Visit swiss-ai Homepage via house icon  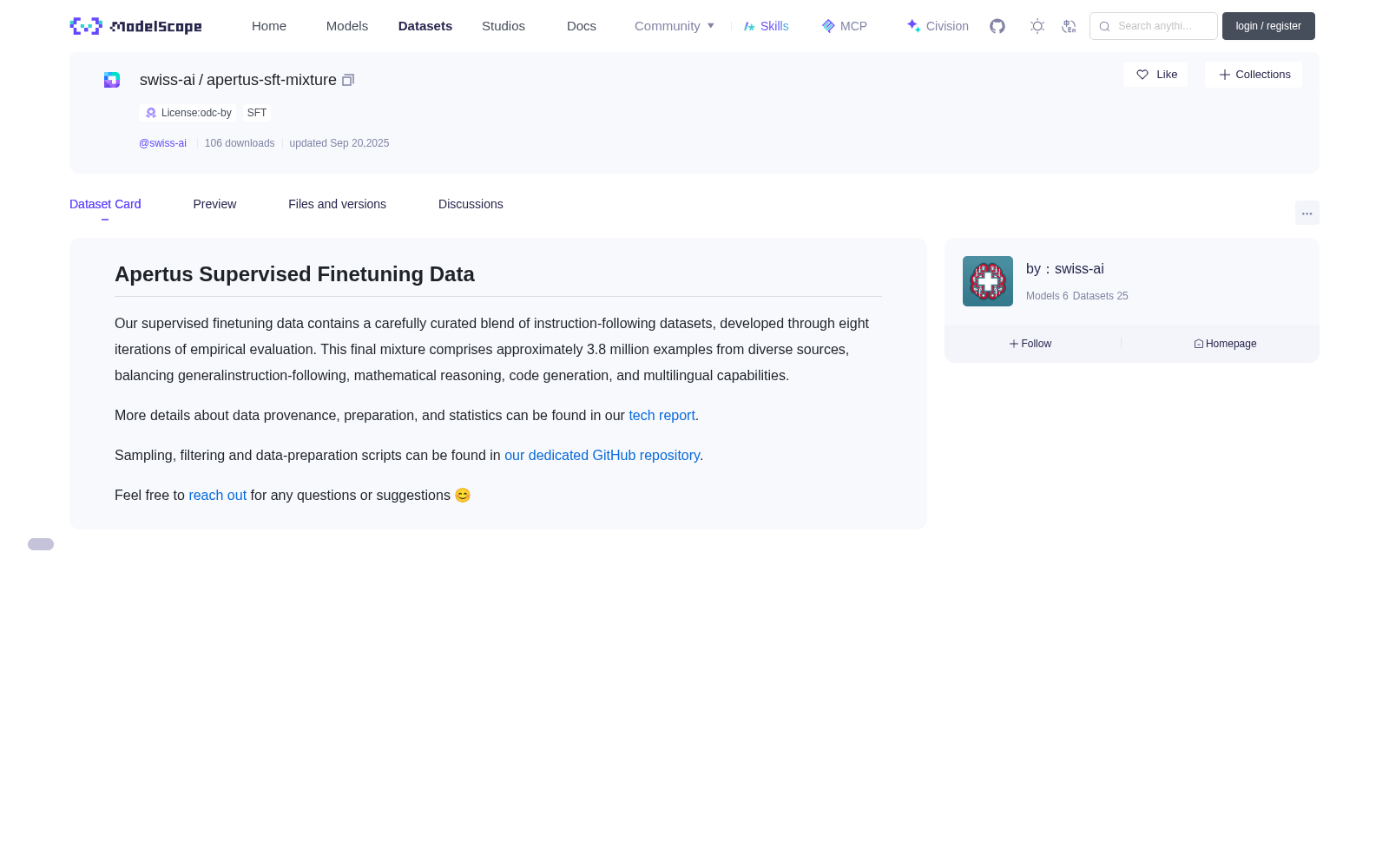point(1225,344)
